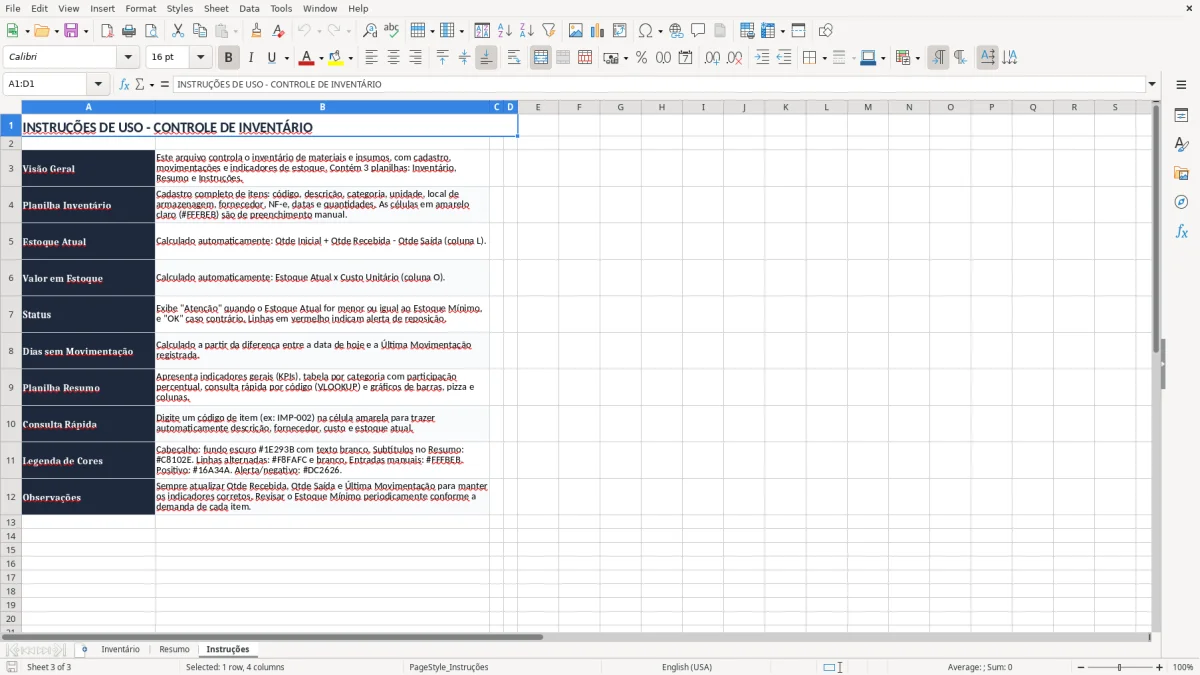Align cell content to bottom
This screenshot has width=1200, height=675.
[x=486, y=58]
